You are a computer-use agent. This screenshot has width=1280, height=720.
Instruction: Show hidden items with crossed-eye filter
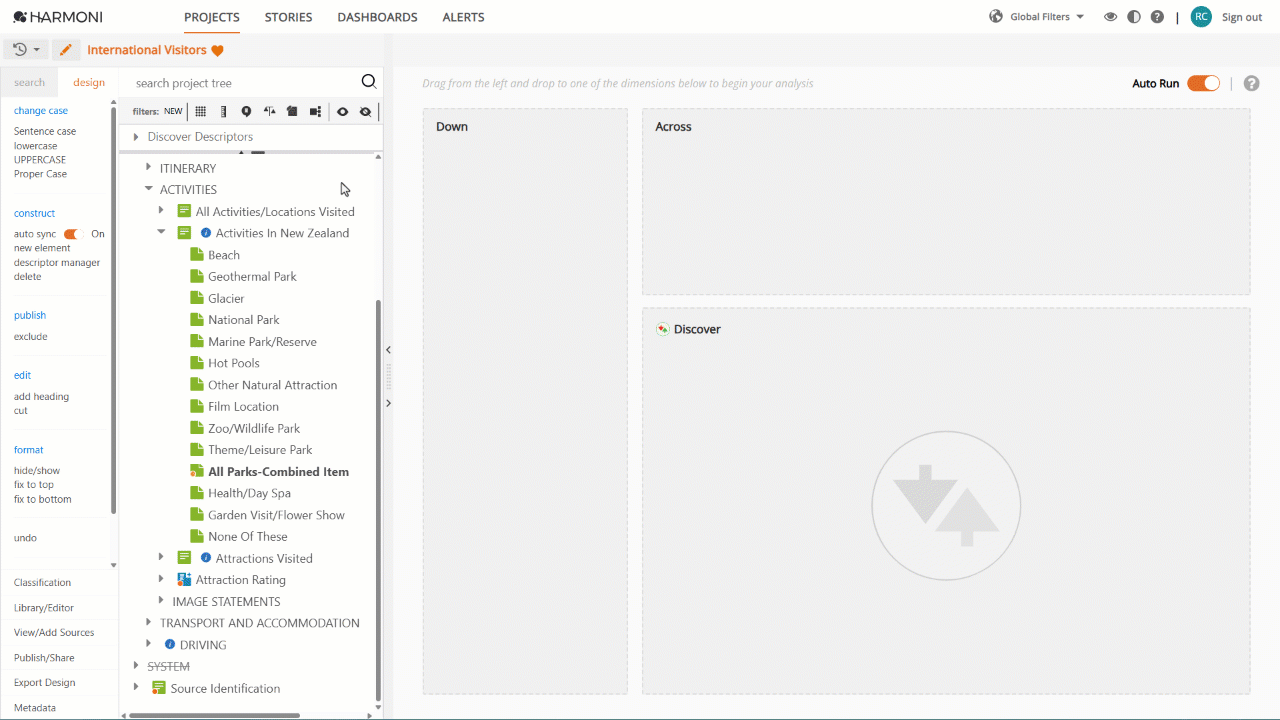365,112
